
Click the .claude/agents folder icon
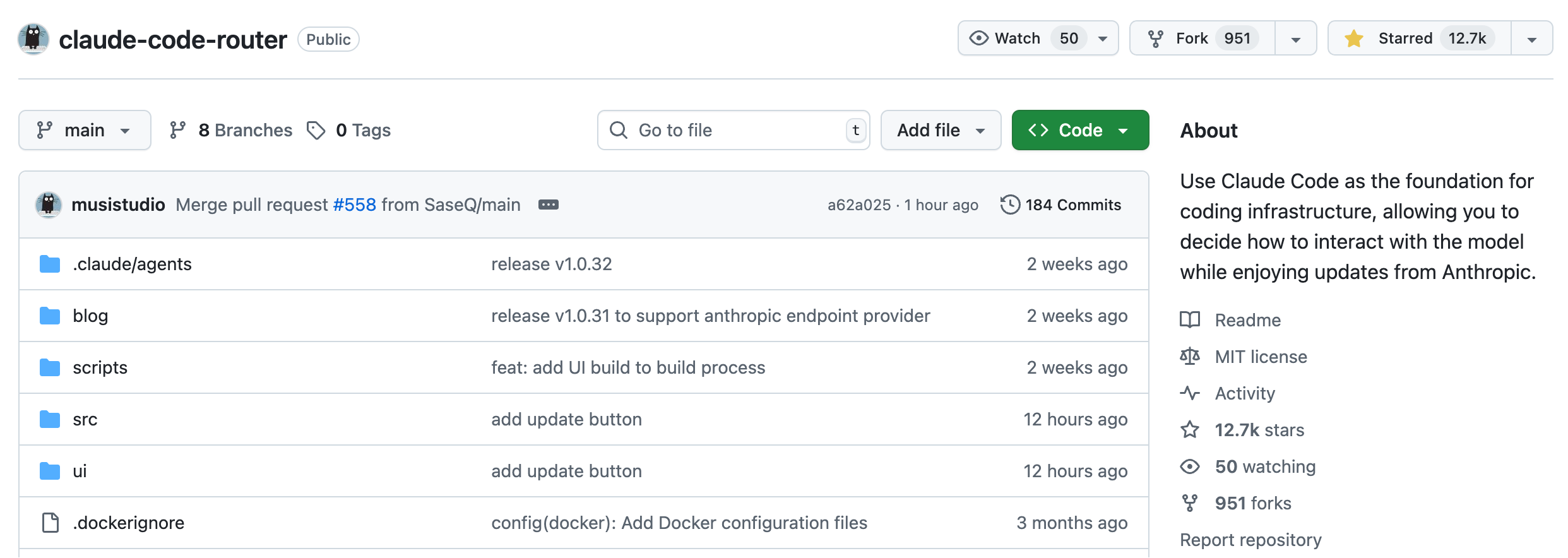point(50,264)
